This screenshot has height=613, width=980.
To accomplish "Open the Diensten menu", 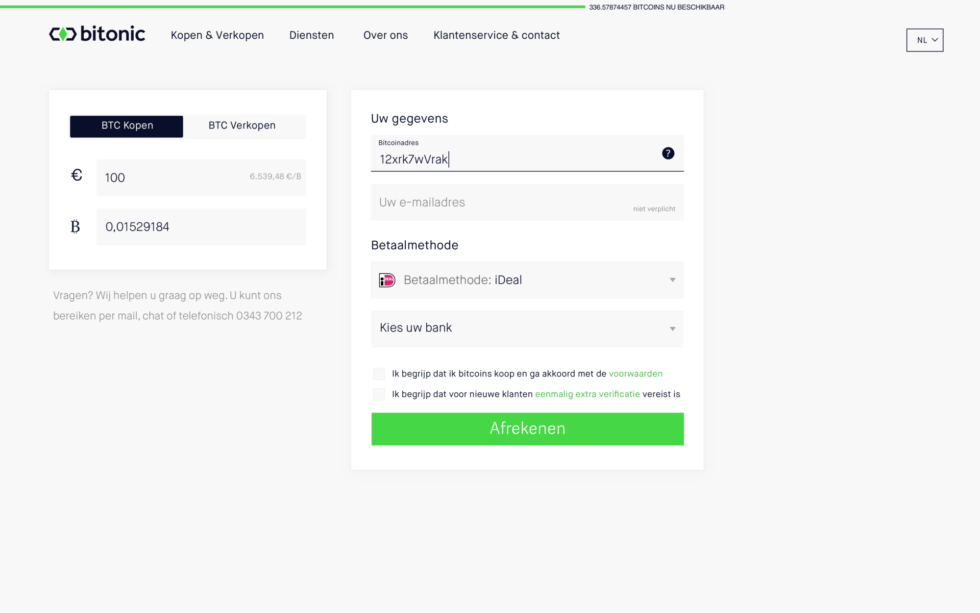I will 311,36.
